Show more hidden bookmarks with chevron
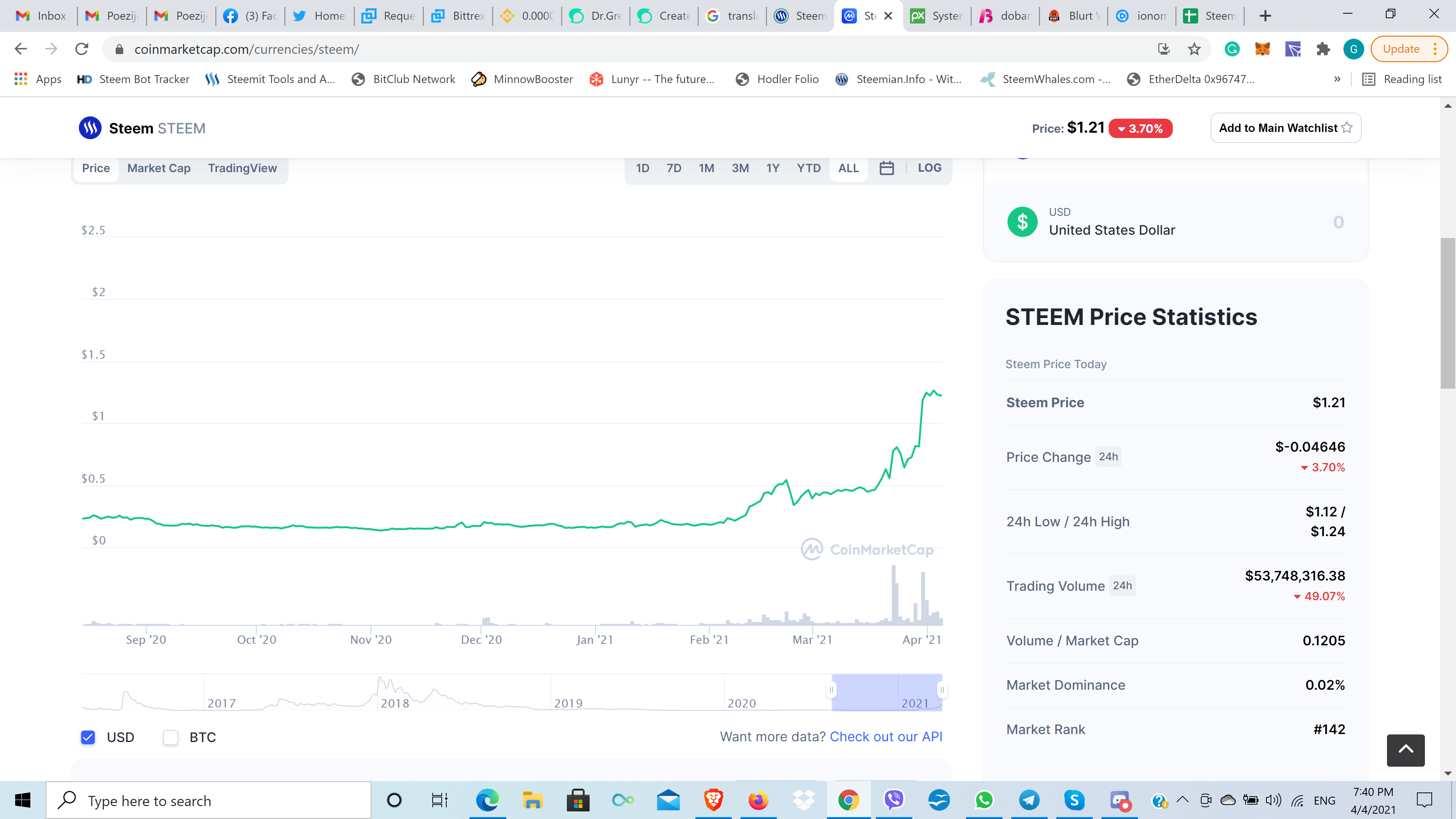The height and width of the screenshot is (819, 1456). [1337, 79]
